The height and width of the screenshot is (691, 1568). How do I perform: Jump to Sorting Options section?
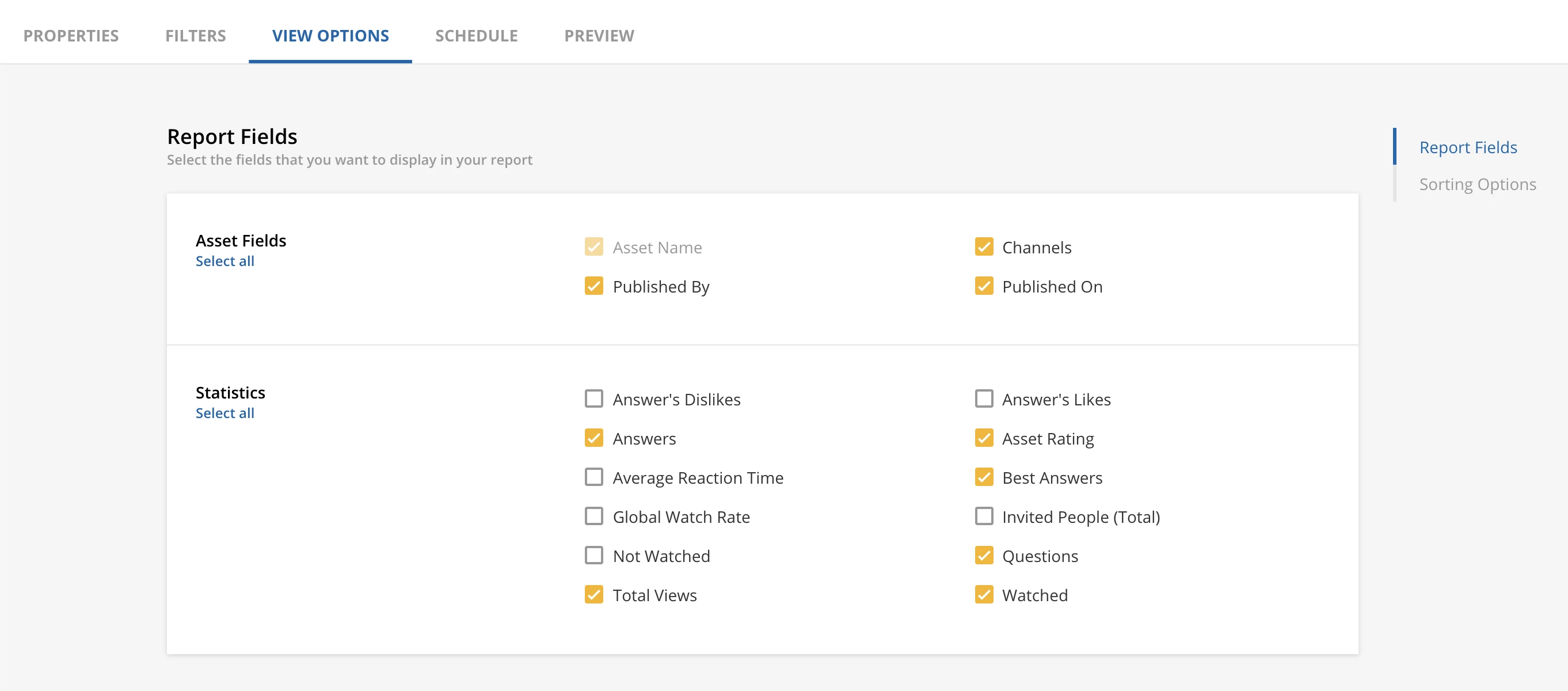click(x=1477, y=184)
